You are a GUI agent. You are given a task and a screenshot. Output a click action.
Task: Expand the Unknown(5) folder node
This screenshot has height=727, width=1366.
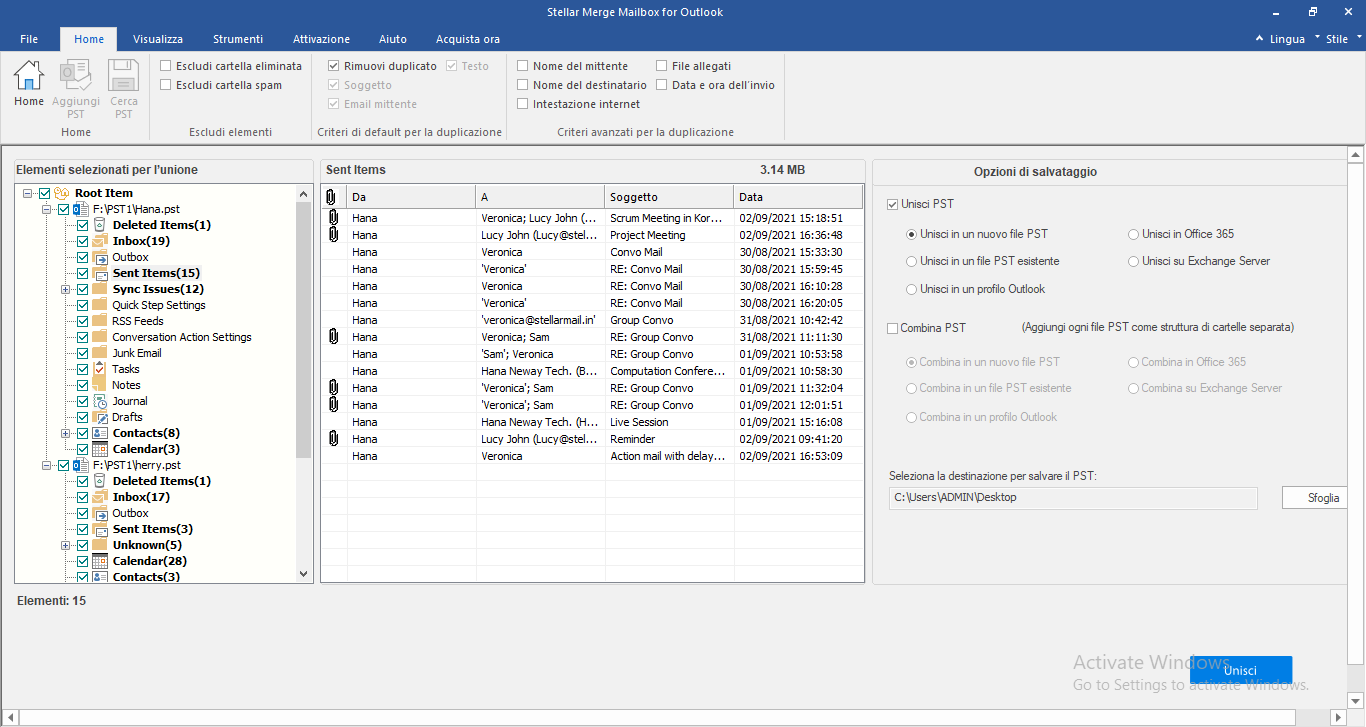66,545
